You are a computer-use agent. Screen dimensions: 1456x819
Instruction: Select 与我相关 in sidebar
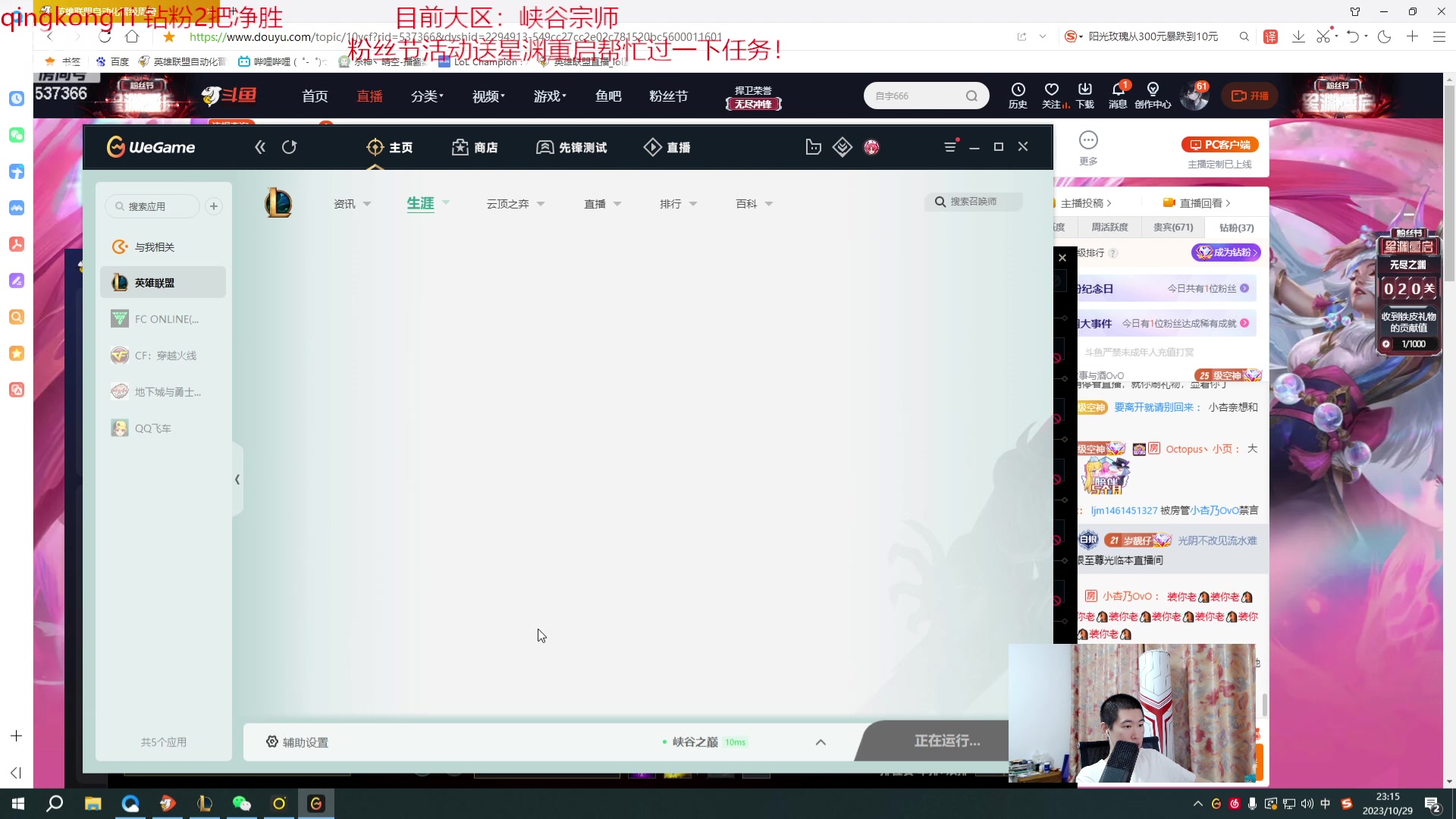click(x=163, y=247)
